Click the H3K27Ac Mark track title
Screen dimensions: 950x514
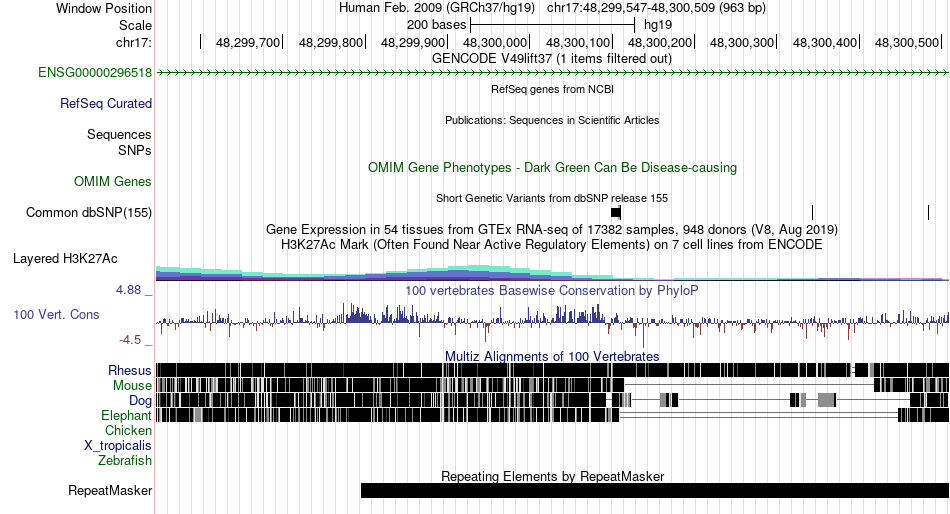click(552, 245)
